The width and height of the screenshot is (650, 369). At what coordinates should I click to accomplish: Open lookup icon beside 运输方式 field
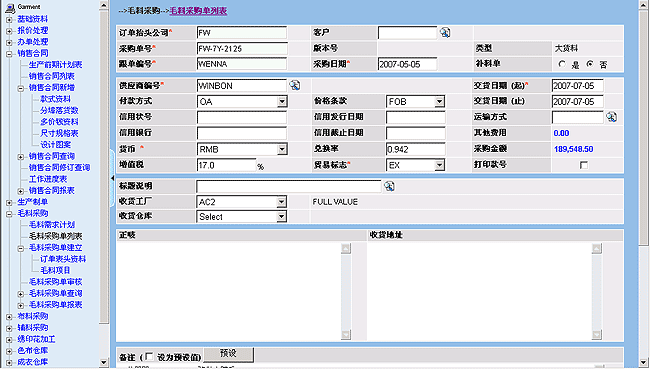pos(611,117)
